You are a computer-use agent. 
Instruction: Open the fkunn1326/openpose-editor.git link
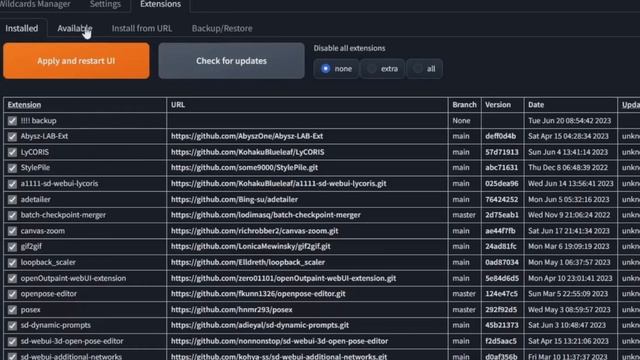coord(258,293)
